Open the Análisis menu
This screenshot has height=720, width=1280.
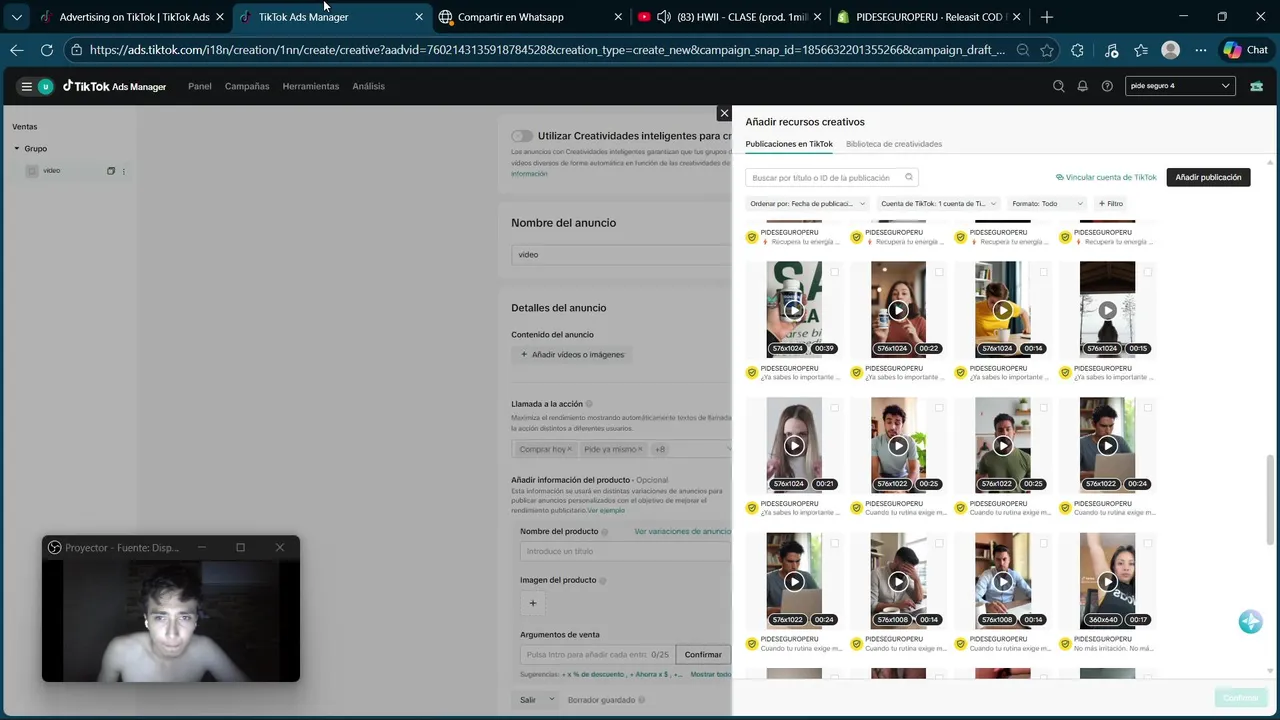(368, 86)
